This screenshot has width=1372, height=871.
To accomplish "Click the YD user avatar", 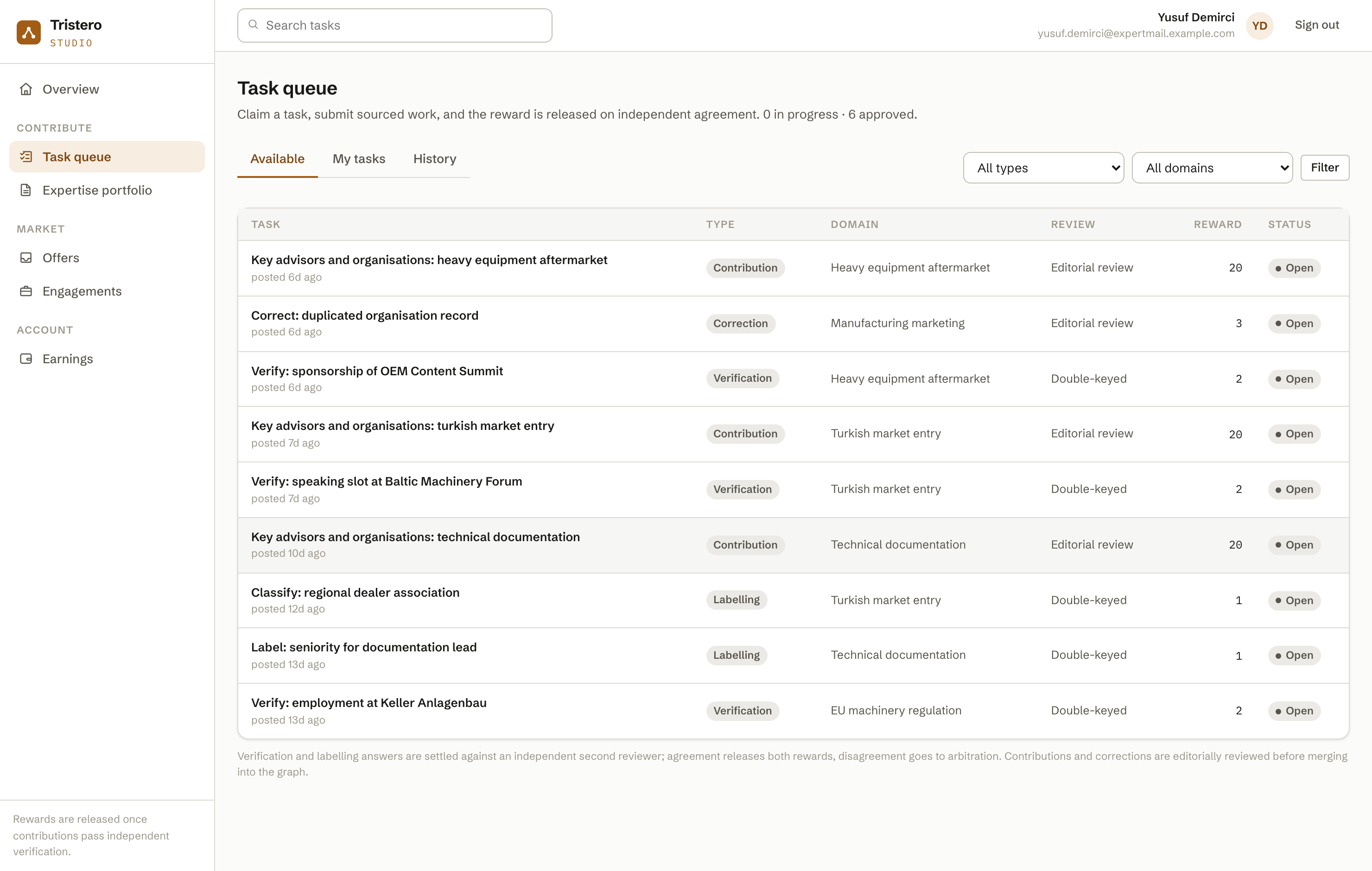I will [1260, 25].
